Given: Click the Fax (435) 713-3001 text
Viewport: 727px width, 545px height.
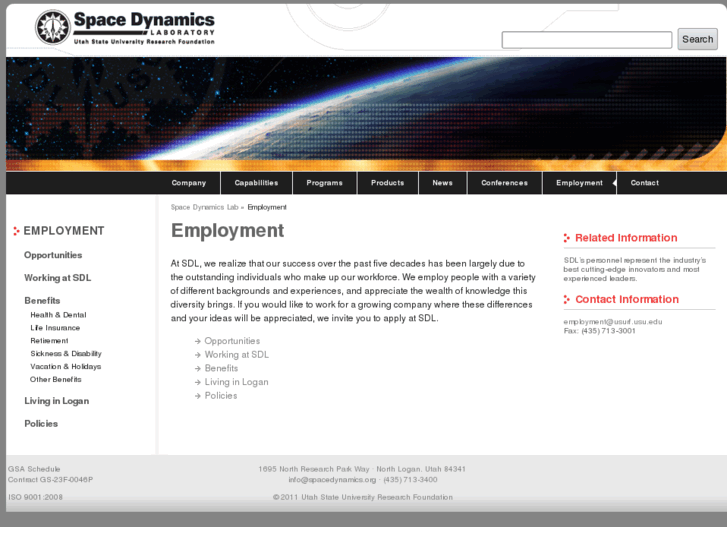Looking at the screenshot, I should pyautogui.click(x=599, y=331).
